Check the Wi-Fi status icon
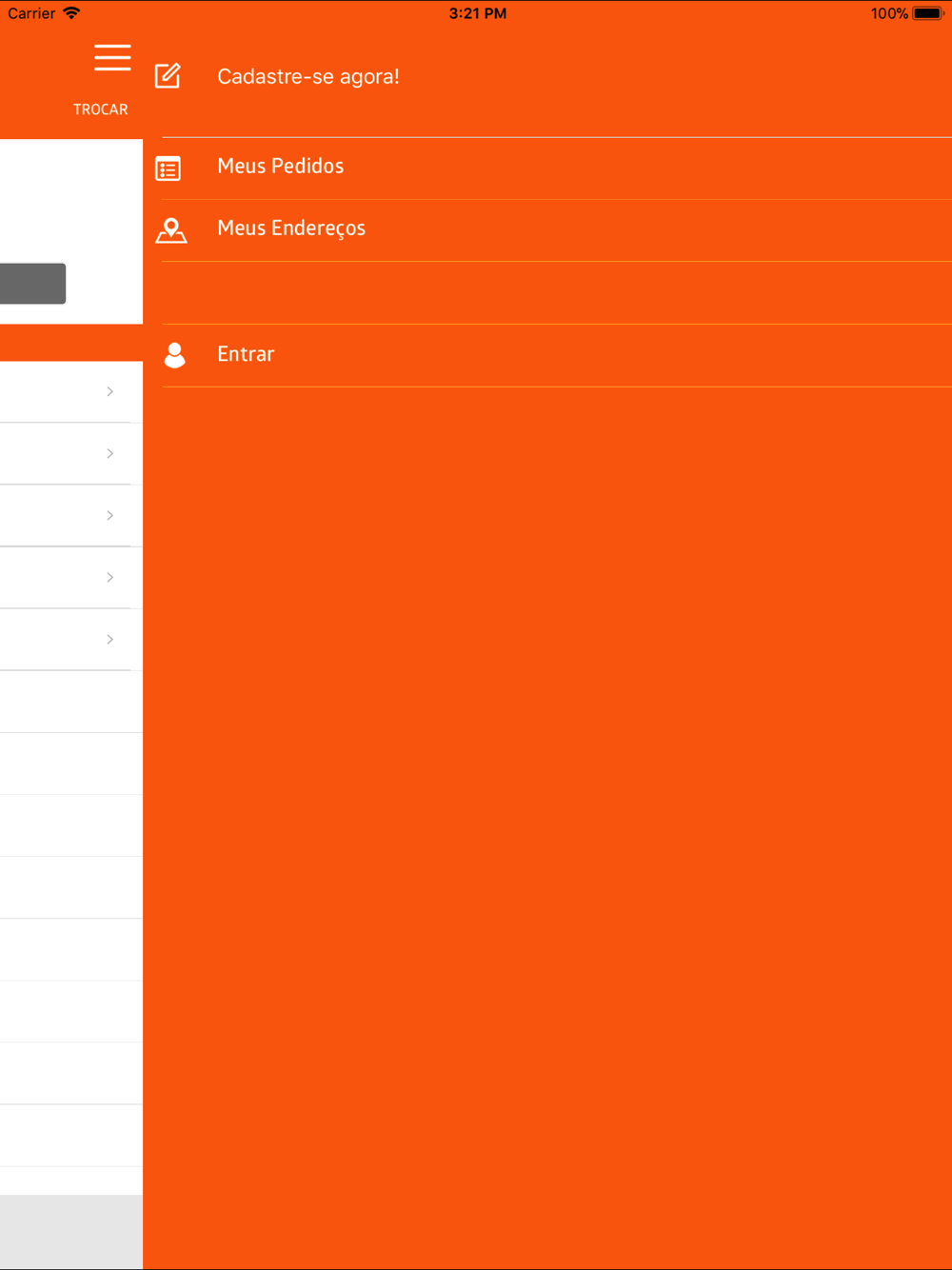Screen dimensions: 952x1270 click(71, 13)
